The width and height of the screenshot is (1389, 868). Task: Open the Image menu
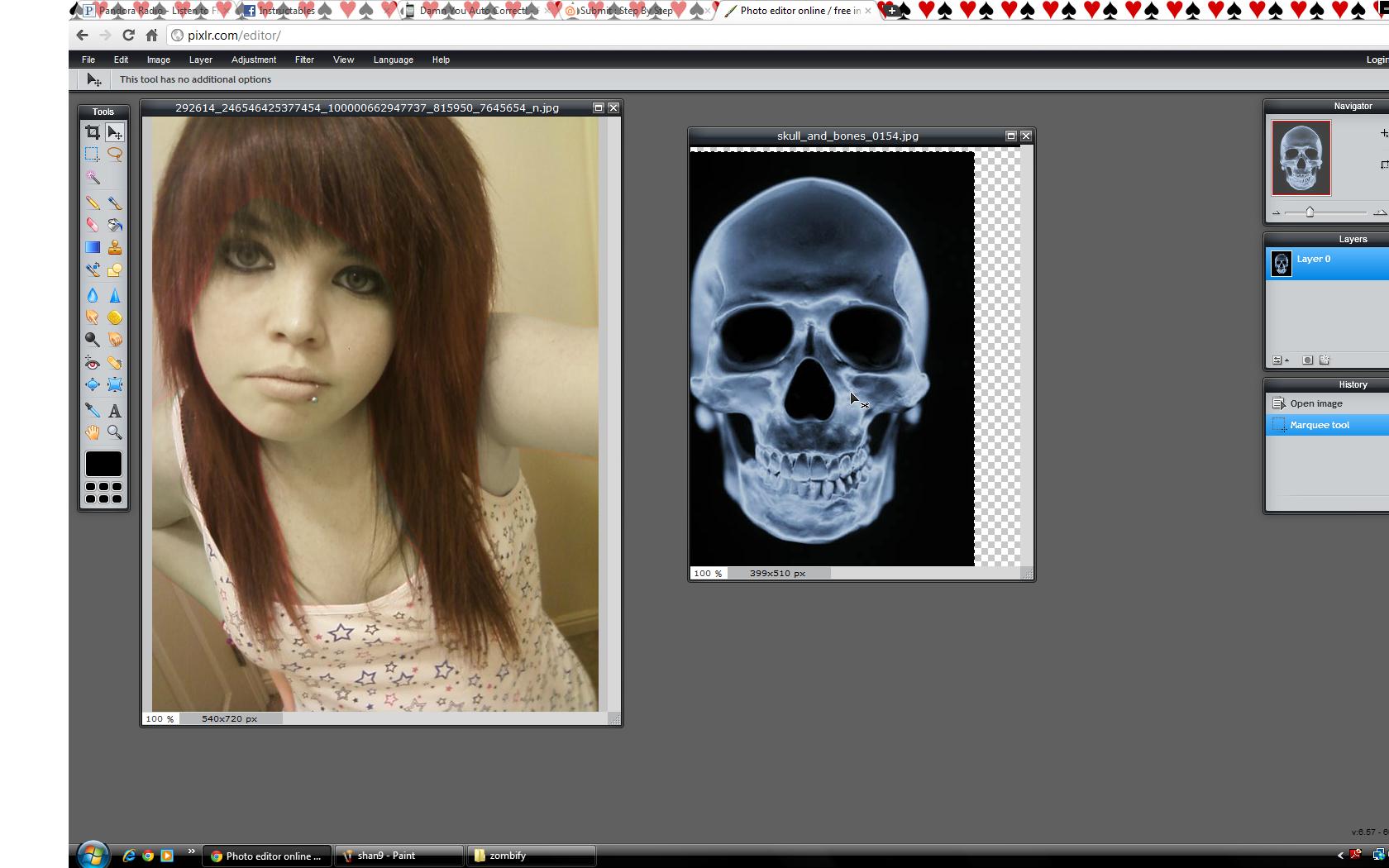(159, 60)
